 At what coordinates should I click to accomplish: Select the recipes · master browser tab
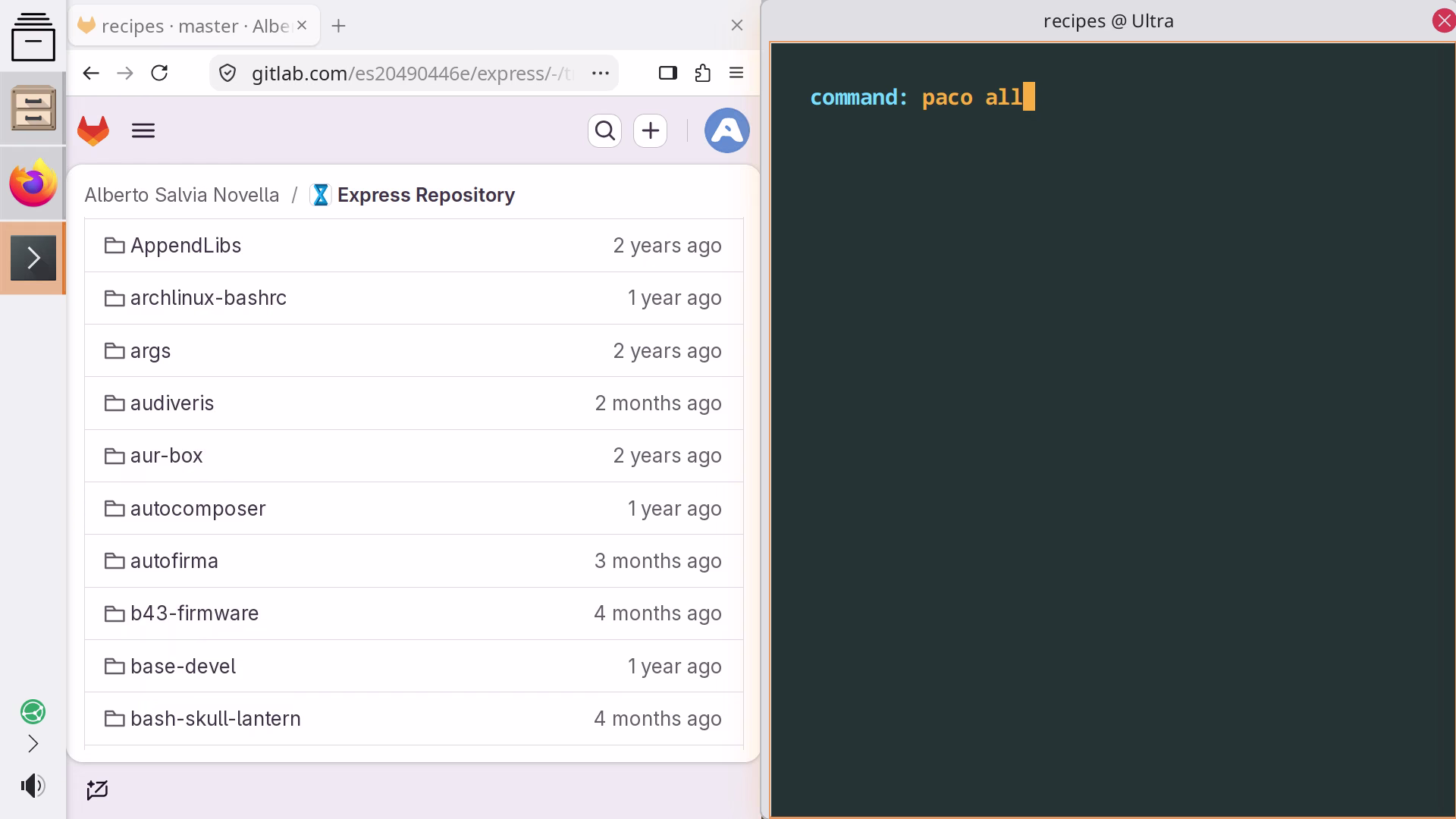[x=194, y=26]
